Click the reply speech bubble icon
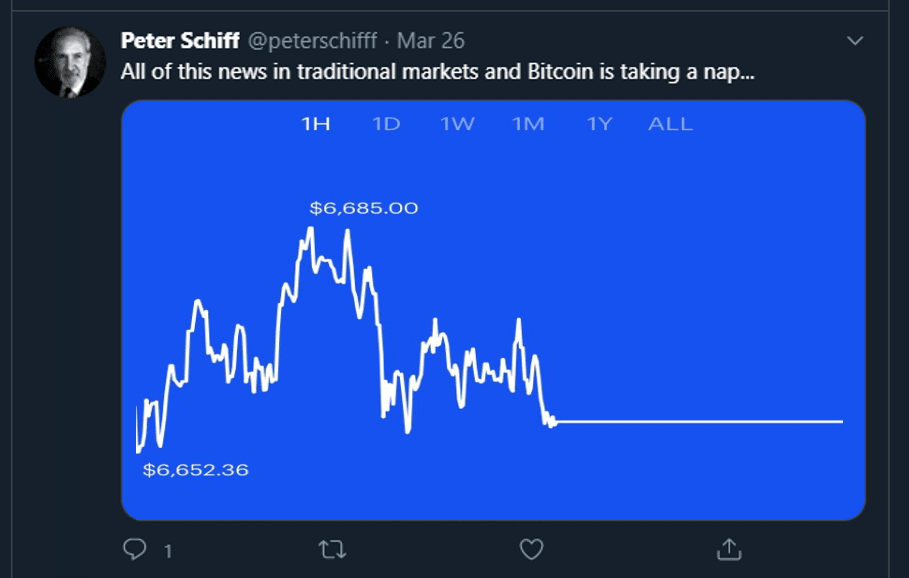The width and height of the screenshot is (909, 578). 134,549
